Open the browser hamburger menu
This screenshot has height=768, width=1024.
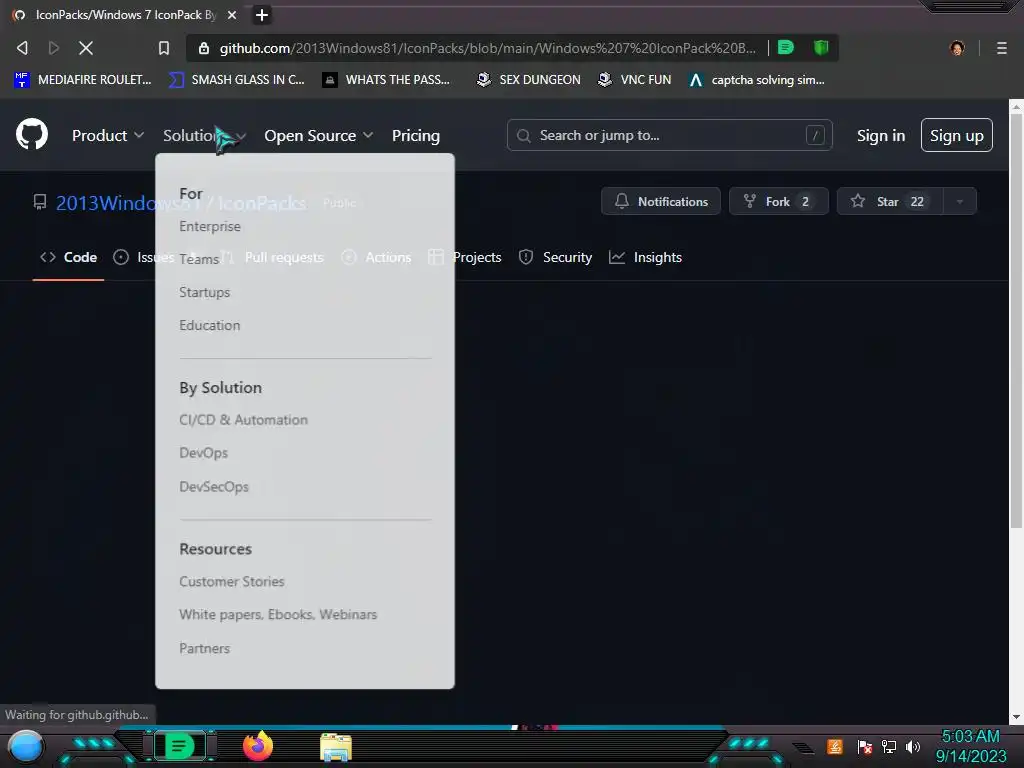1001,48
